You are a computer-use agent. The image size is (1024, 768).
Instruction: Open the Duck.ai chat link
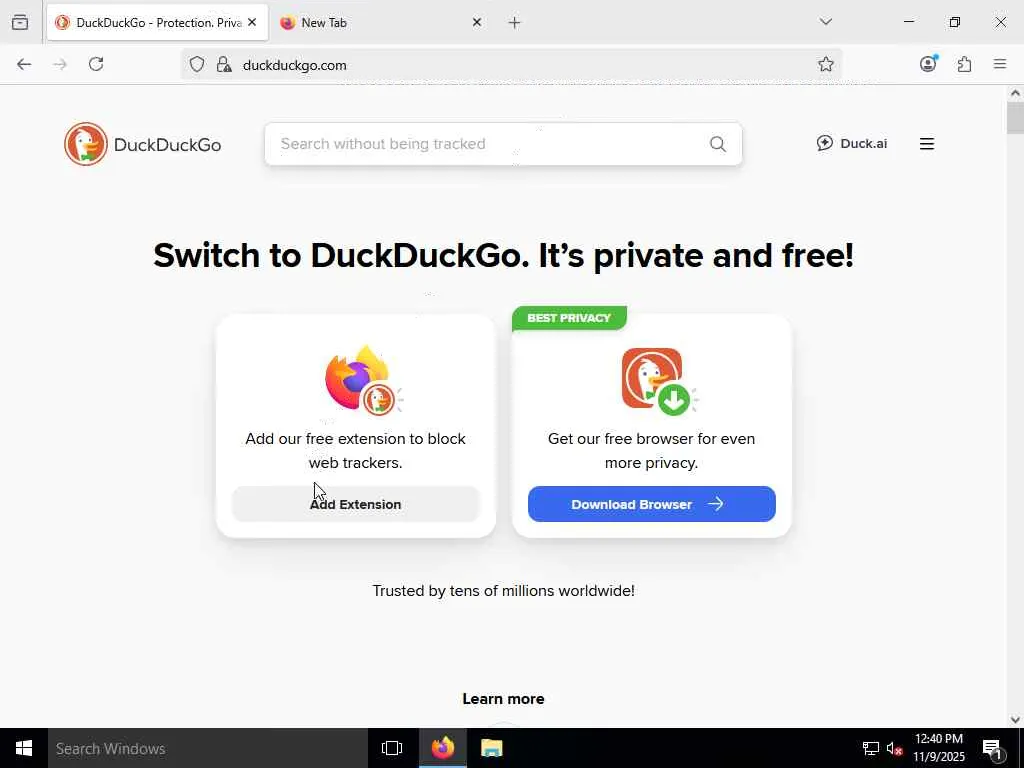pos(852,143)
